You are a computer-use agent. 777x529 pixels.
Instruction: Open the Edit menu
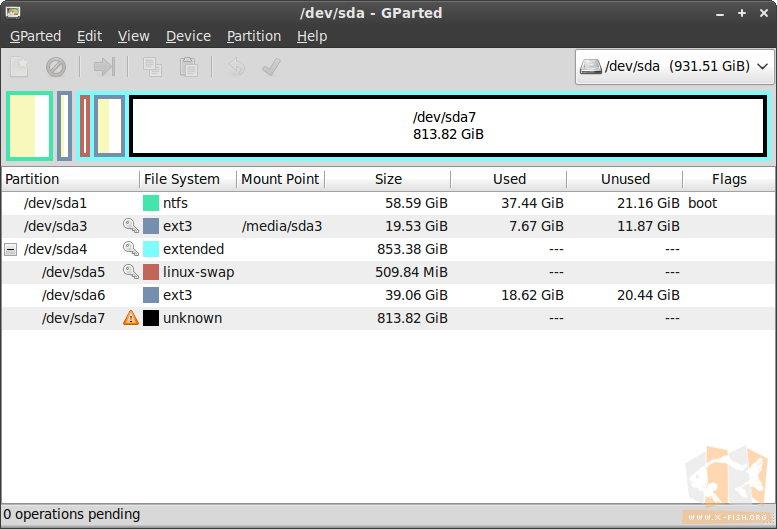pyautogui.click(x=89, y=36)
